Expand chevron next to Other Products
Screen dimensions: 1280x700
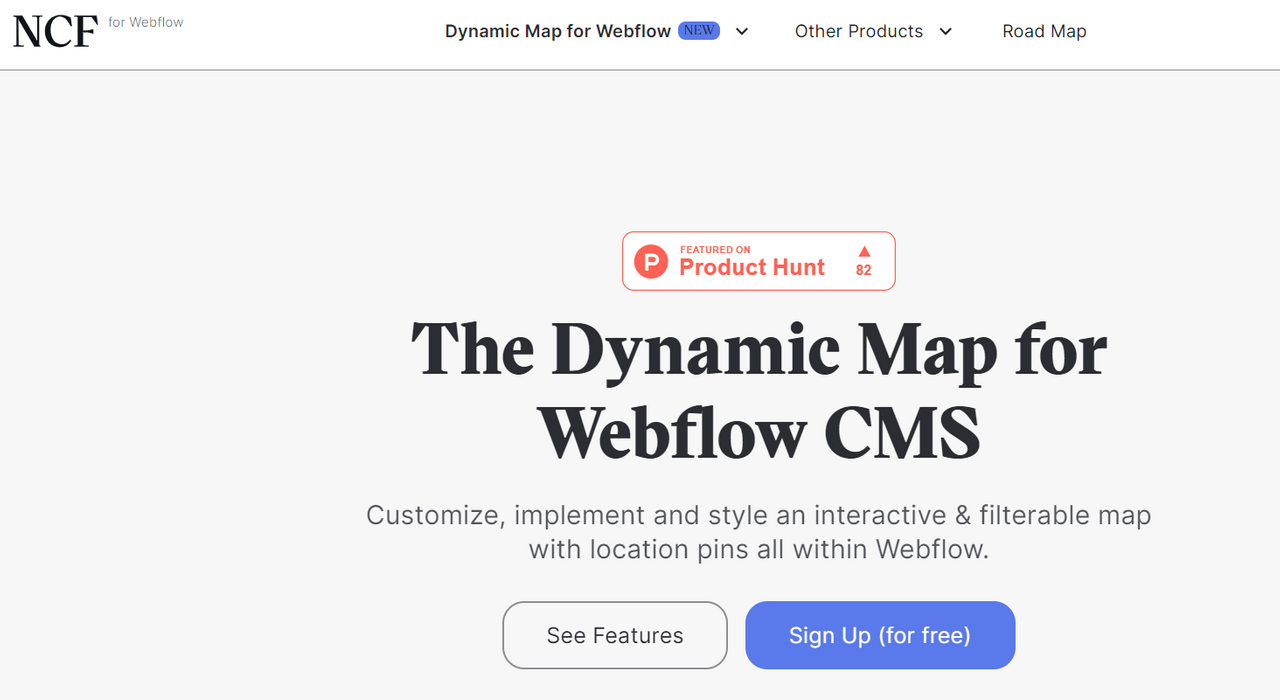(x=946, y=31)
